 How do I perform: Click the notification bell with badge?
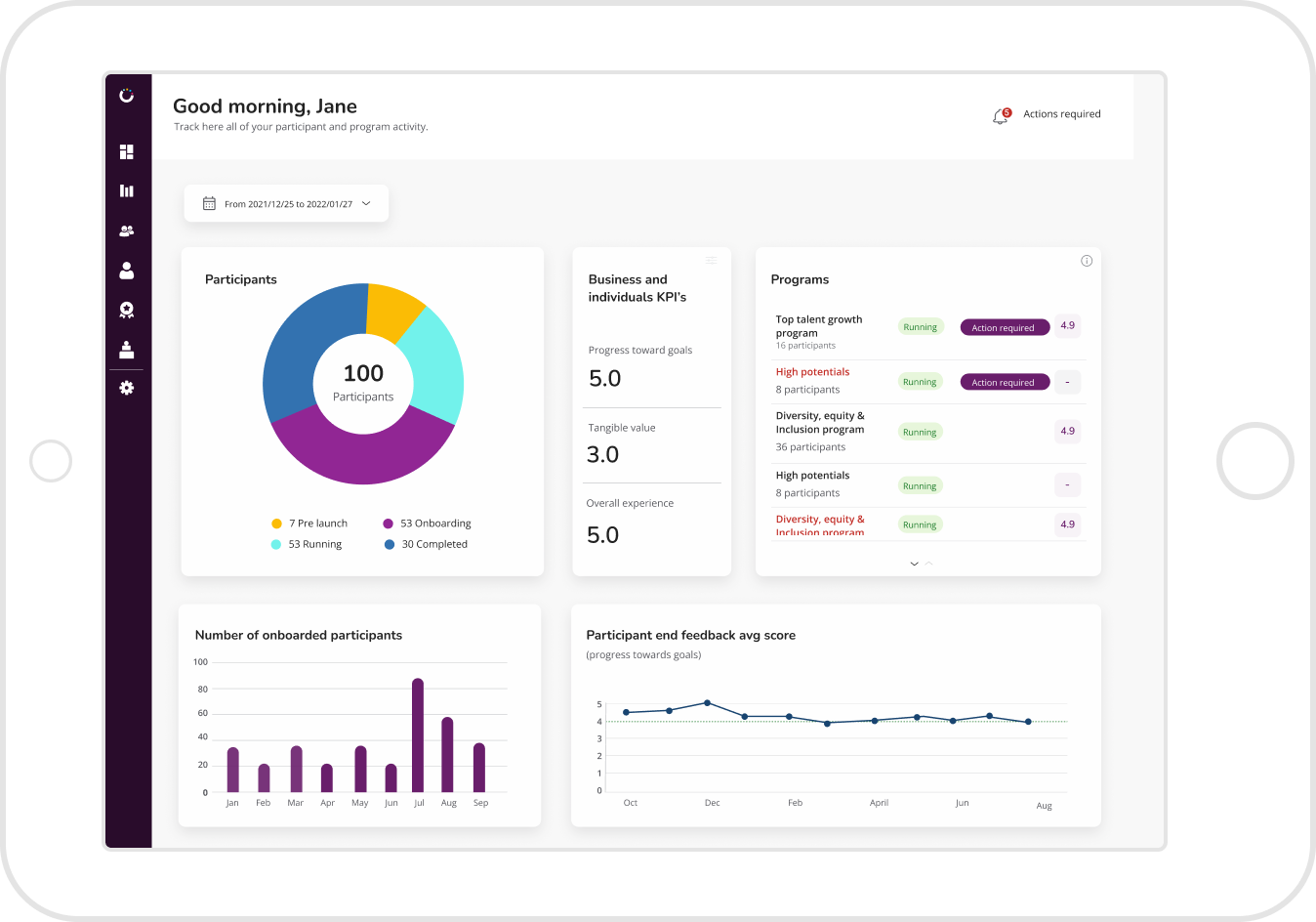coord(1001,116)
